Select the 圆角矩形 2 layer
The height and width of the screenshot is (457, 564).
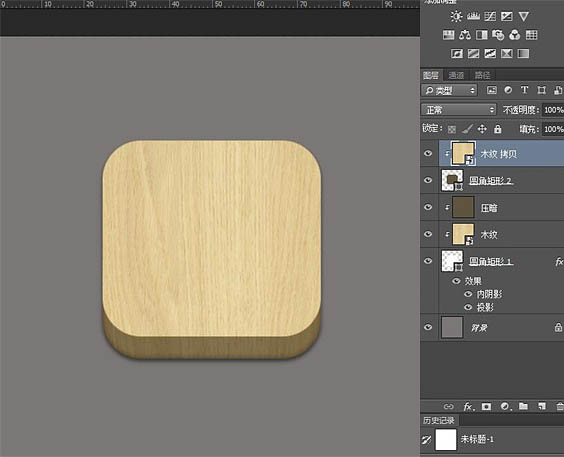501,180
